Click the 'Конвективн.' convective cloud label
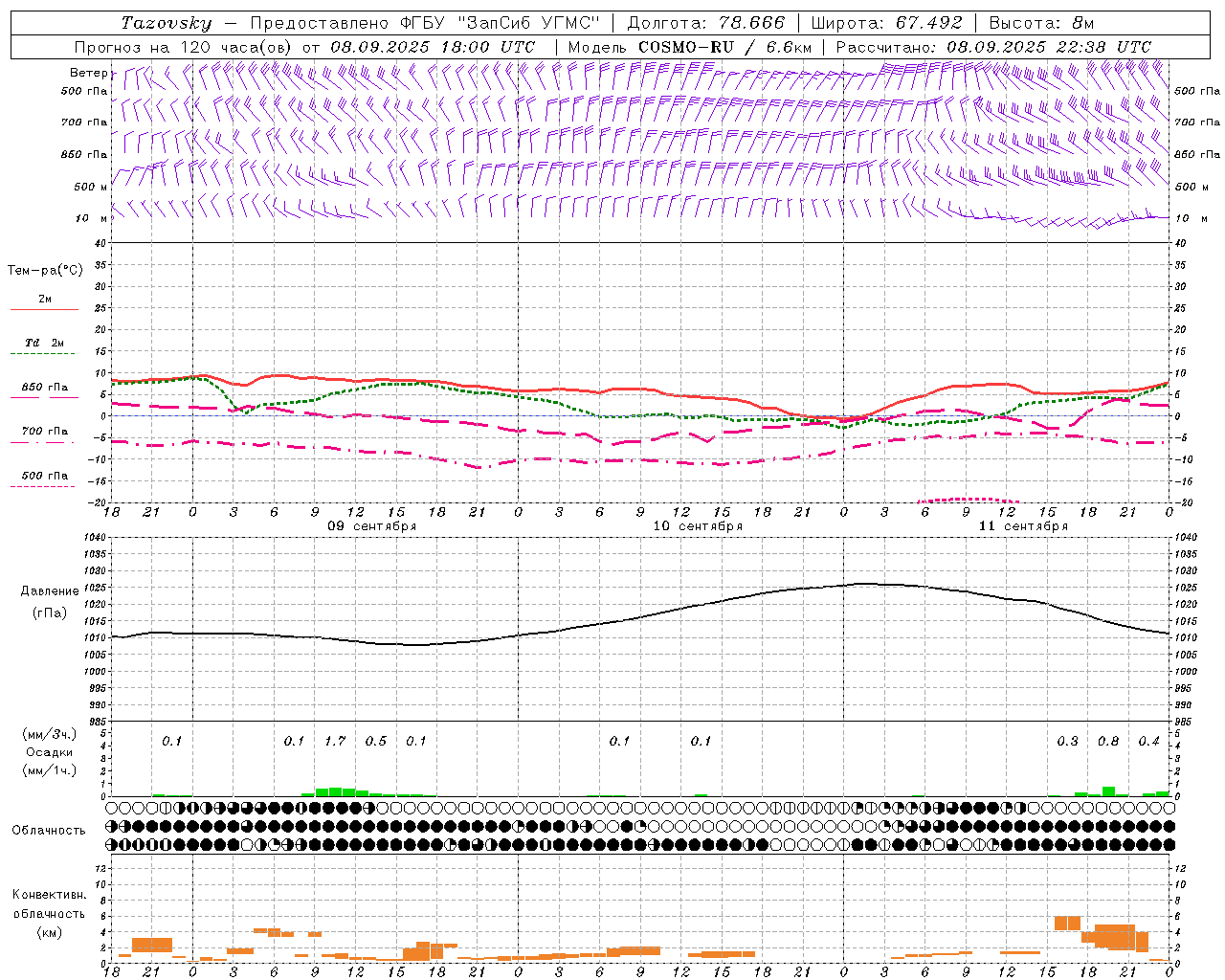 click(49, 895)
